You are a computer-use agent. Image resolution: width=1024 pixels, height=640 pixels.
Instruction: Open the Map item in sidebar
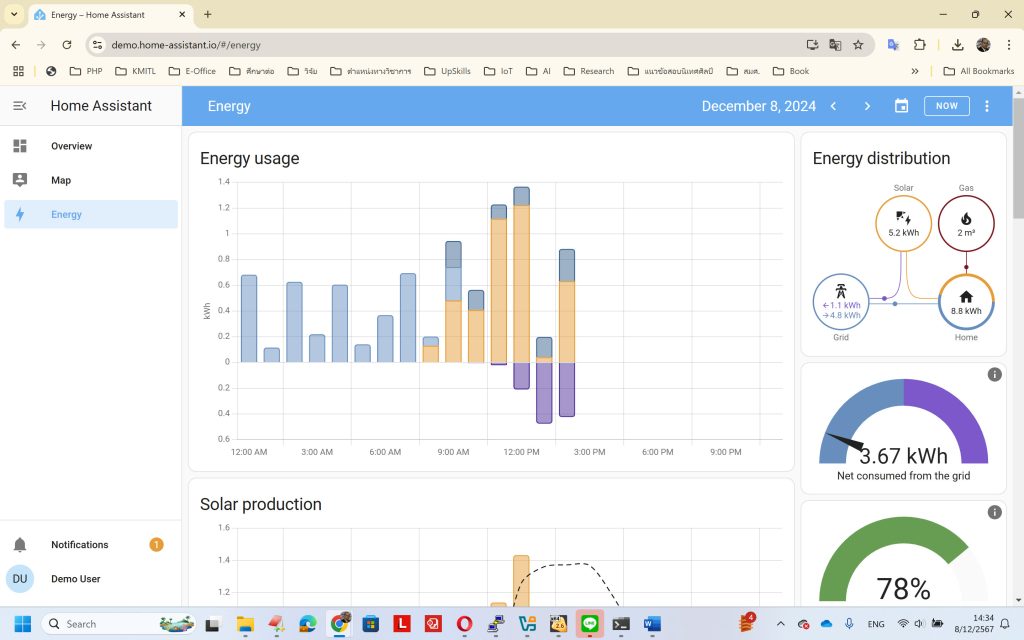(61, 180)
